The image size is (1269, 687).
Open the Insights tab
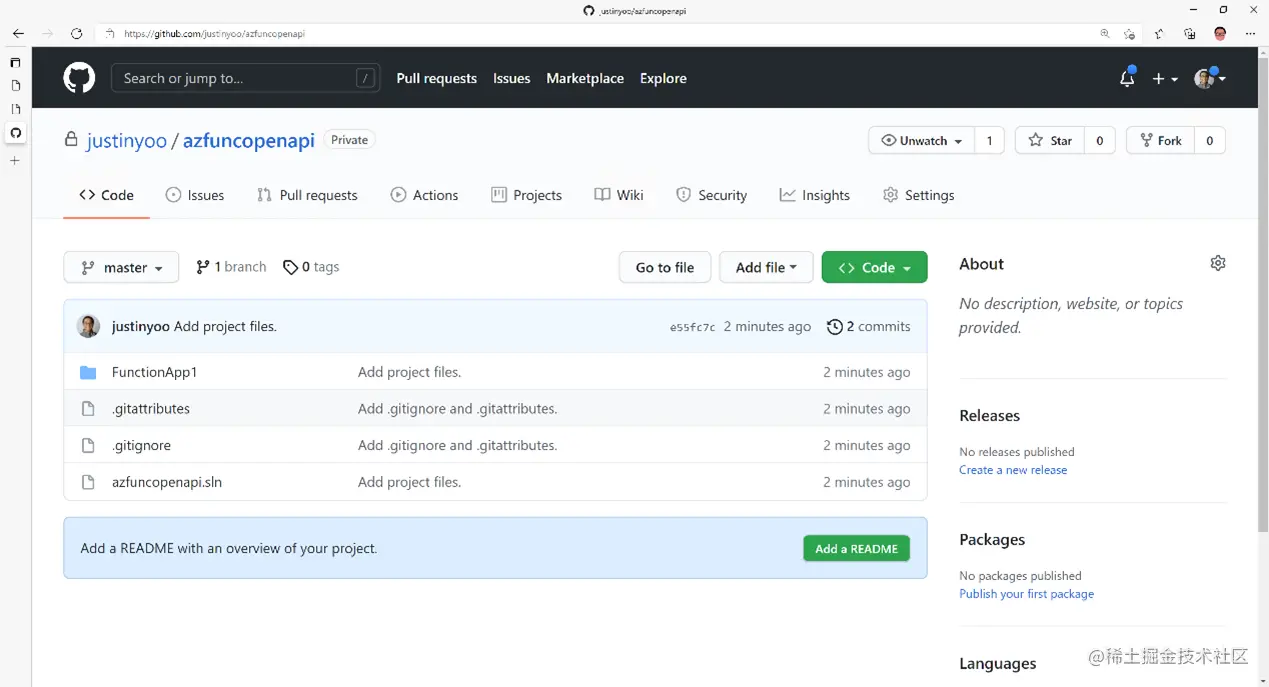(815, 195)
